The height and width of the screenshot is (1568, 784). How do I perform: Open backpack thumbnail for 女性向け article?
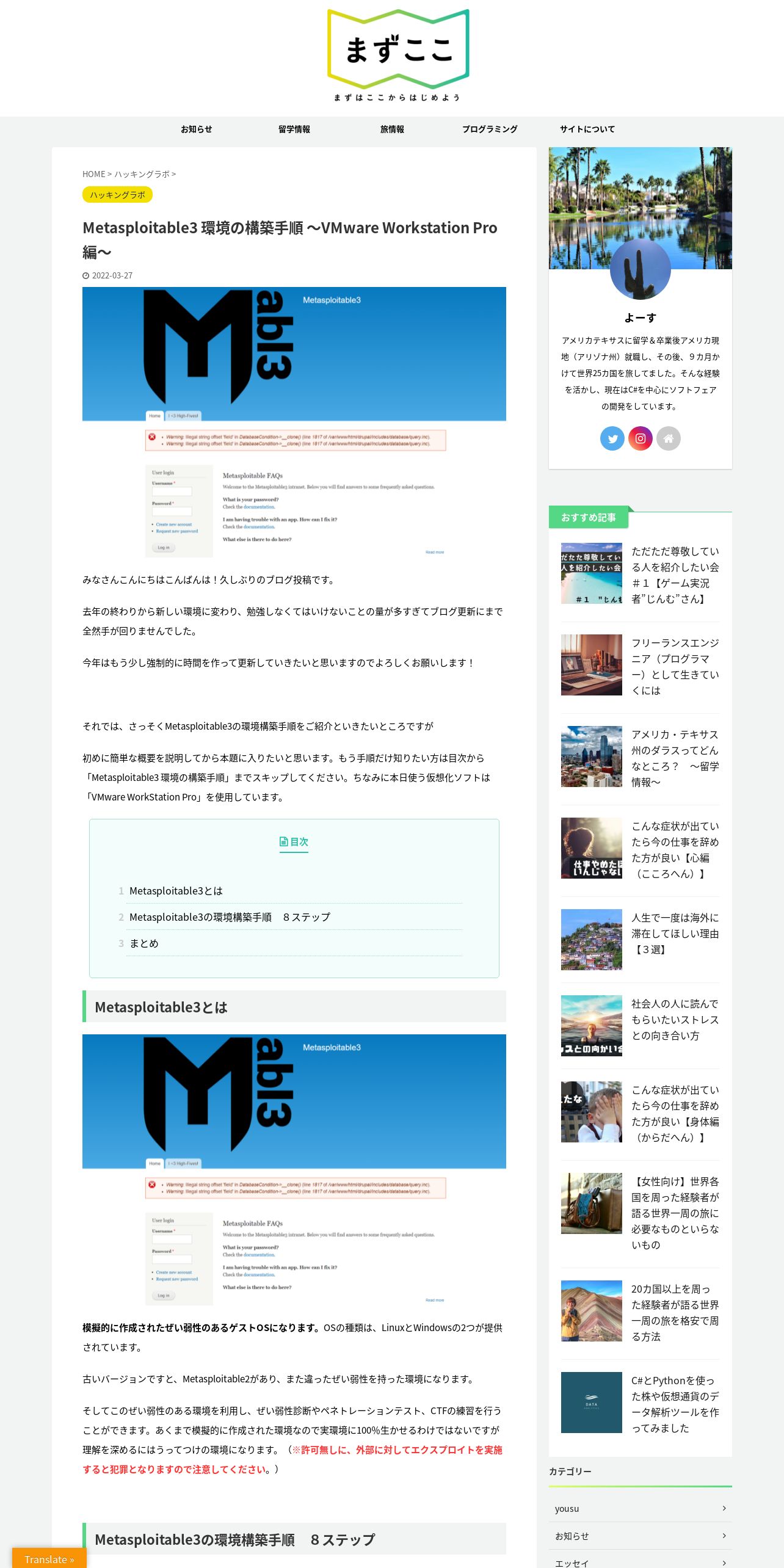coord(592,1203)
